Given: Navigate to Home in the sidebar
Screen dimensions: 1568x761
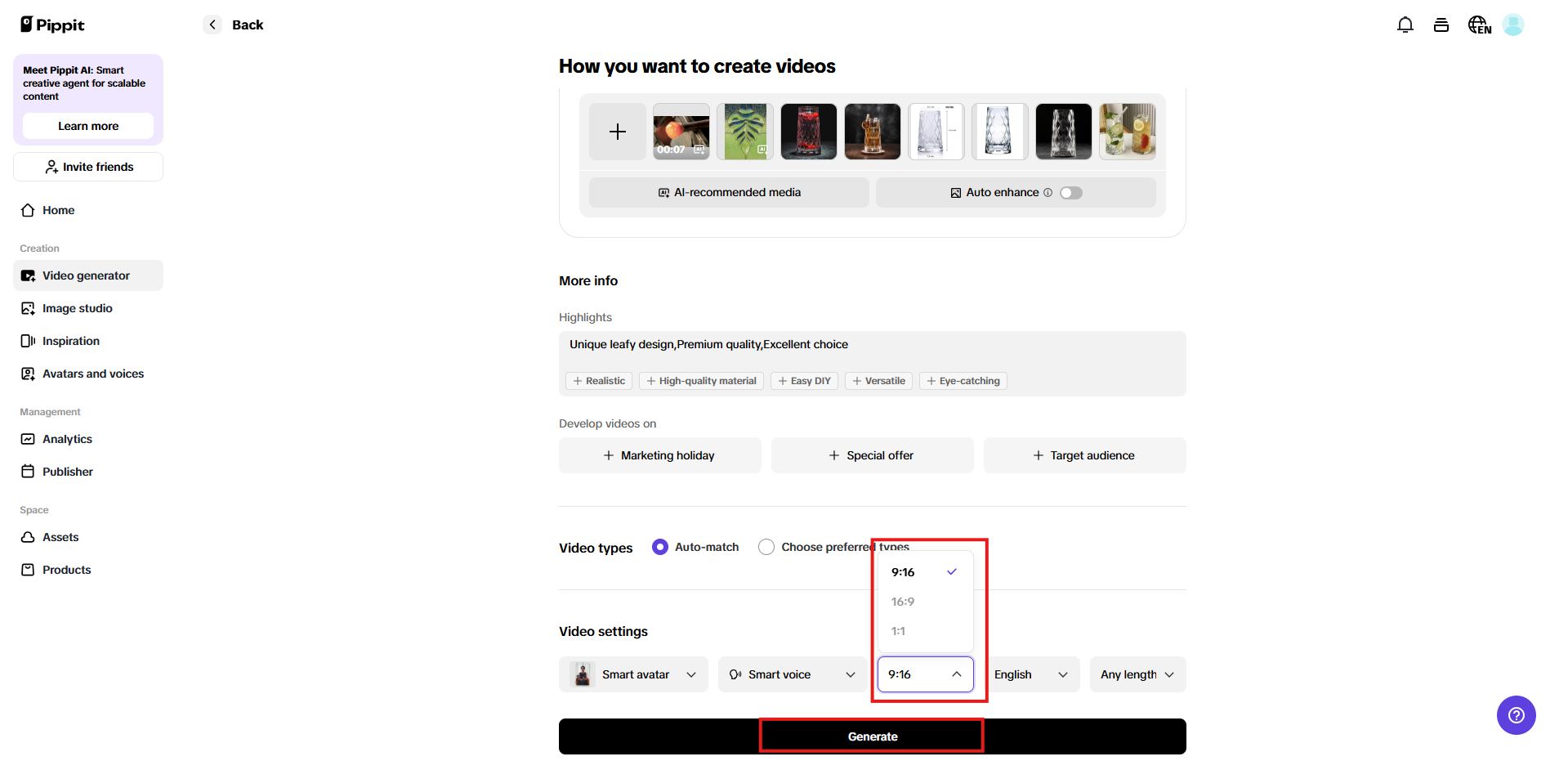Looking at the screenshot, I should pyautogui.click(x=56, y=210).
